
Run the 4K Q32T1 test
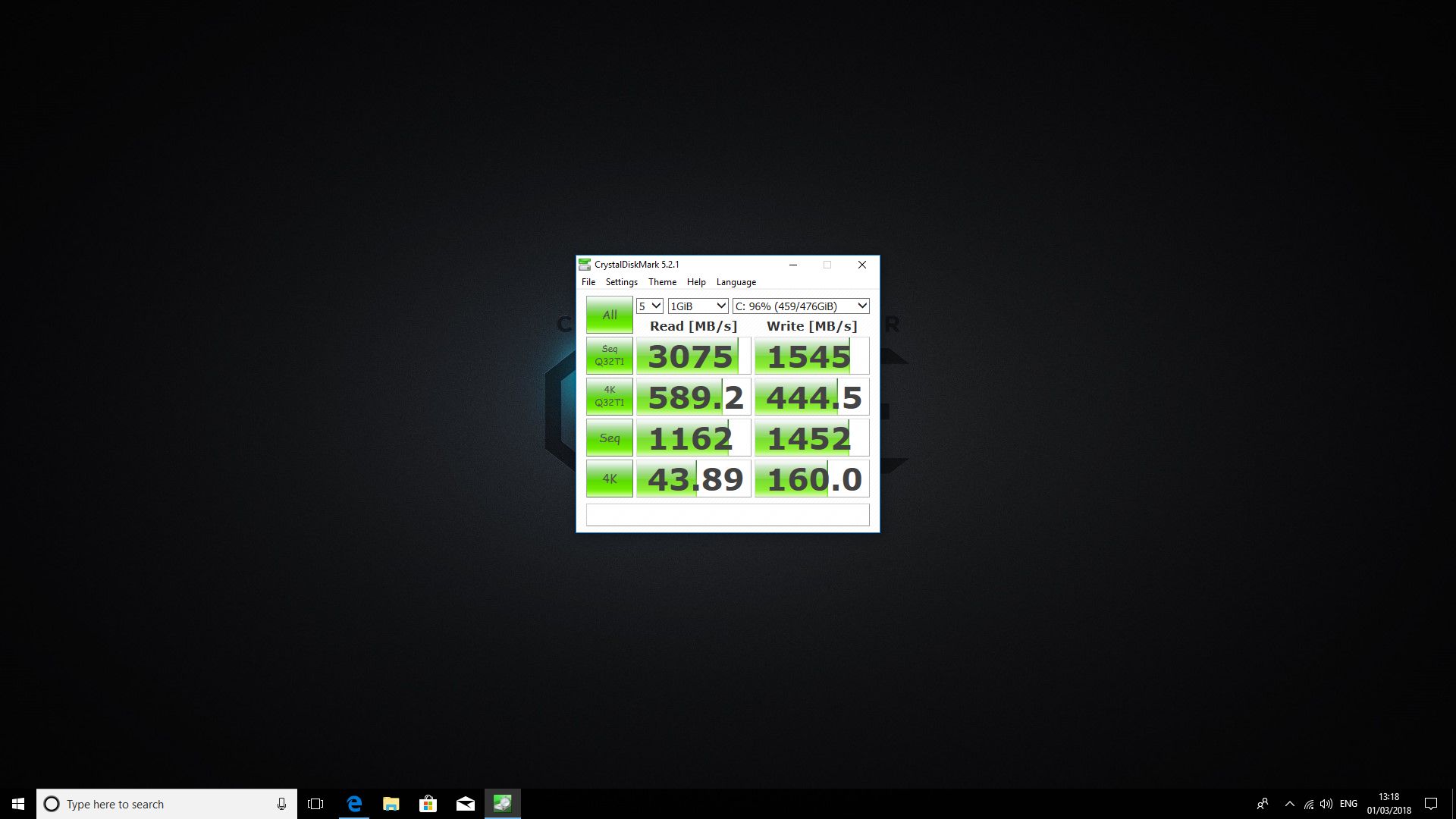coord(609,397)
